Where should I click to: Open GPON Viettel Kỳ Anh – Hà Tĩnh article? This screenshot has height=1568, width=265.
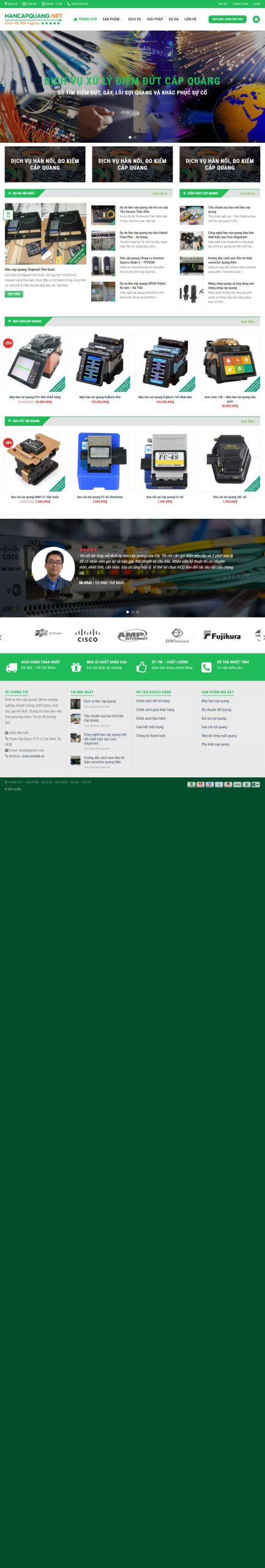143,286
